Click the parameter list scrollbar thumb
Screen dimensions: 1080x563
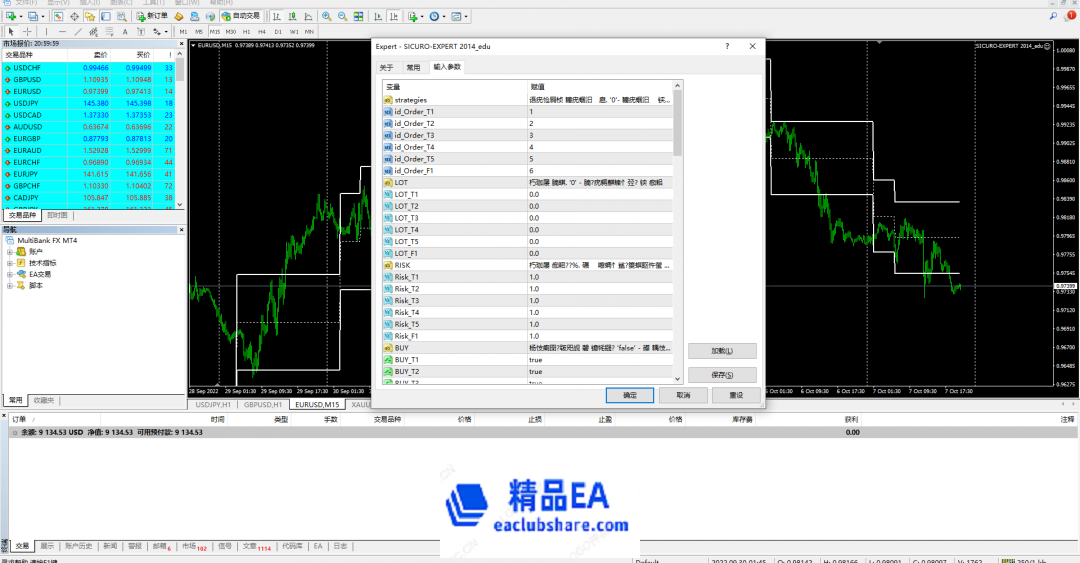(677, 123)
